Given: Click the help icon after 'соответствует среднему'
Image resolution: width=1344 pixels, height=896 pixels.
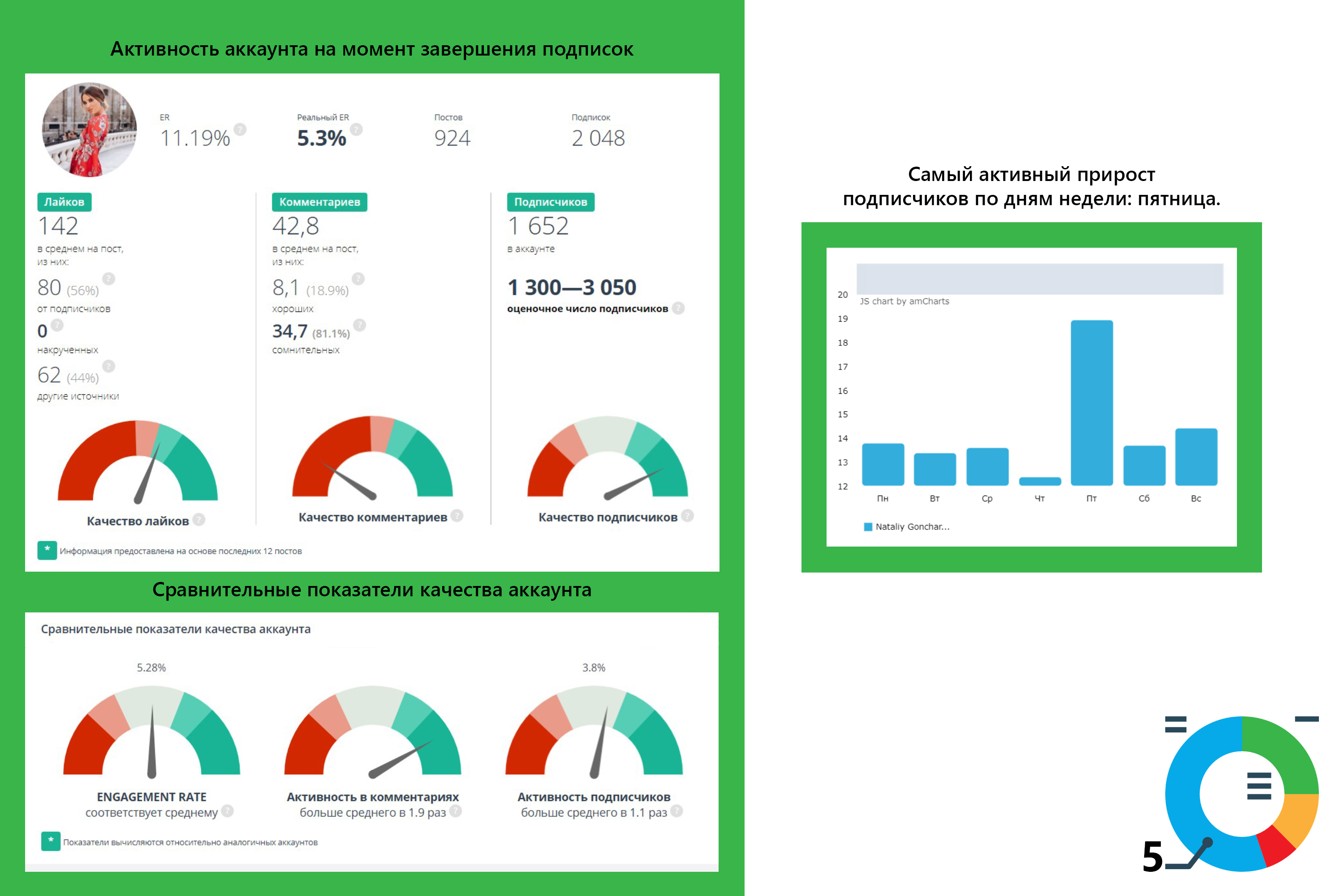Looking at the screenshot, I should pos(228,811).
